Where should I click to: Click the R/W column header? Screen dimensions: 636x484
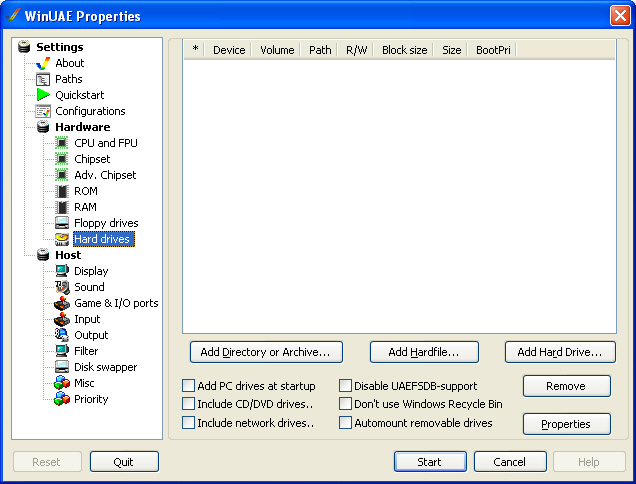[356, 50]
